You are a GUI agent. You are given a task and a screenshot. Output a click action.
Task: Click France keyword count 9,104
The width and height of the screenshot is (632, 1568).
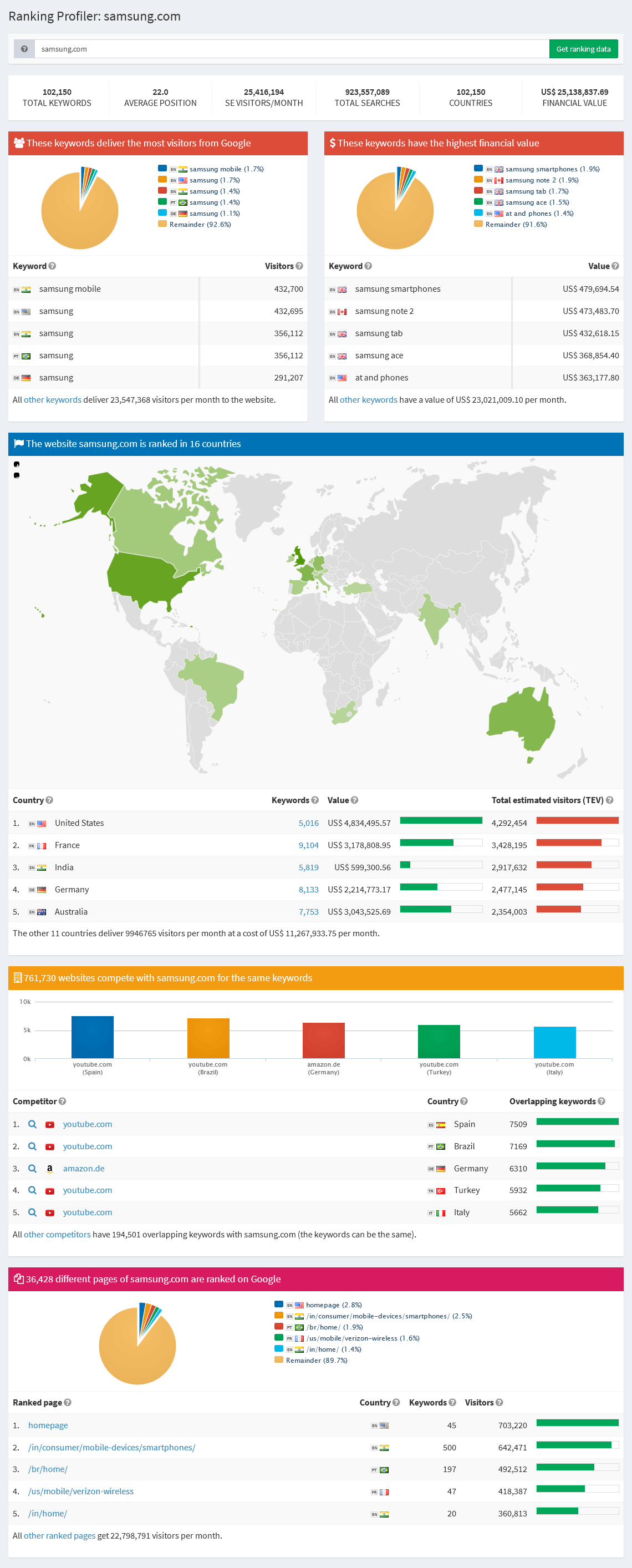tap(308, 845)
